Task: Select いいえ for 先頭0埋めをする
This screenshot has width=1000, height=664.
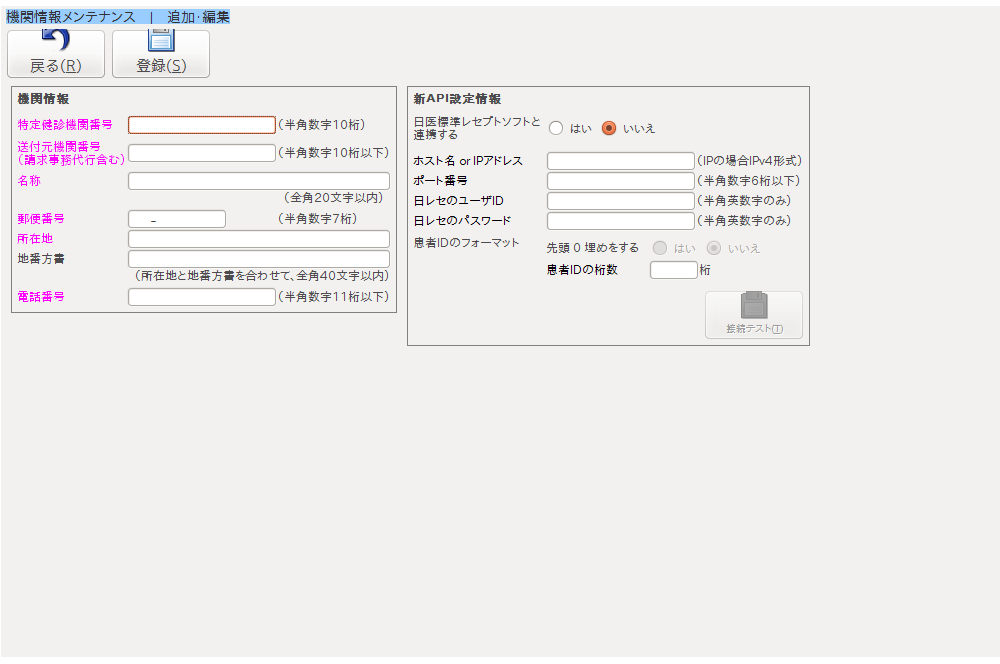Action: 714,248
